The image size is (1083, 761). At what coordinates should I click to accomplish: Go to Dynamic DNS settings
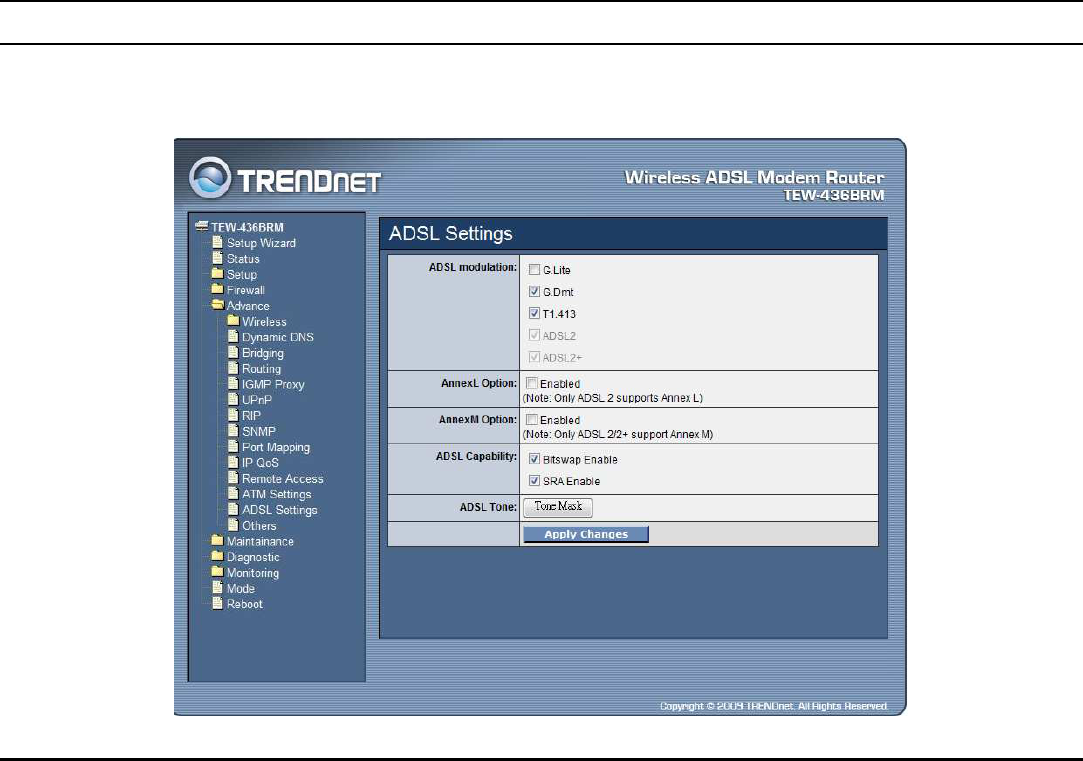(278, 337)
